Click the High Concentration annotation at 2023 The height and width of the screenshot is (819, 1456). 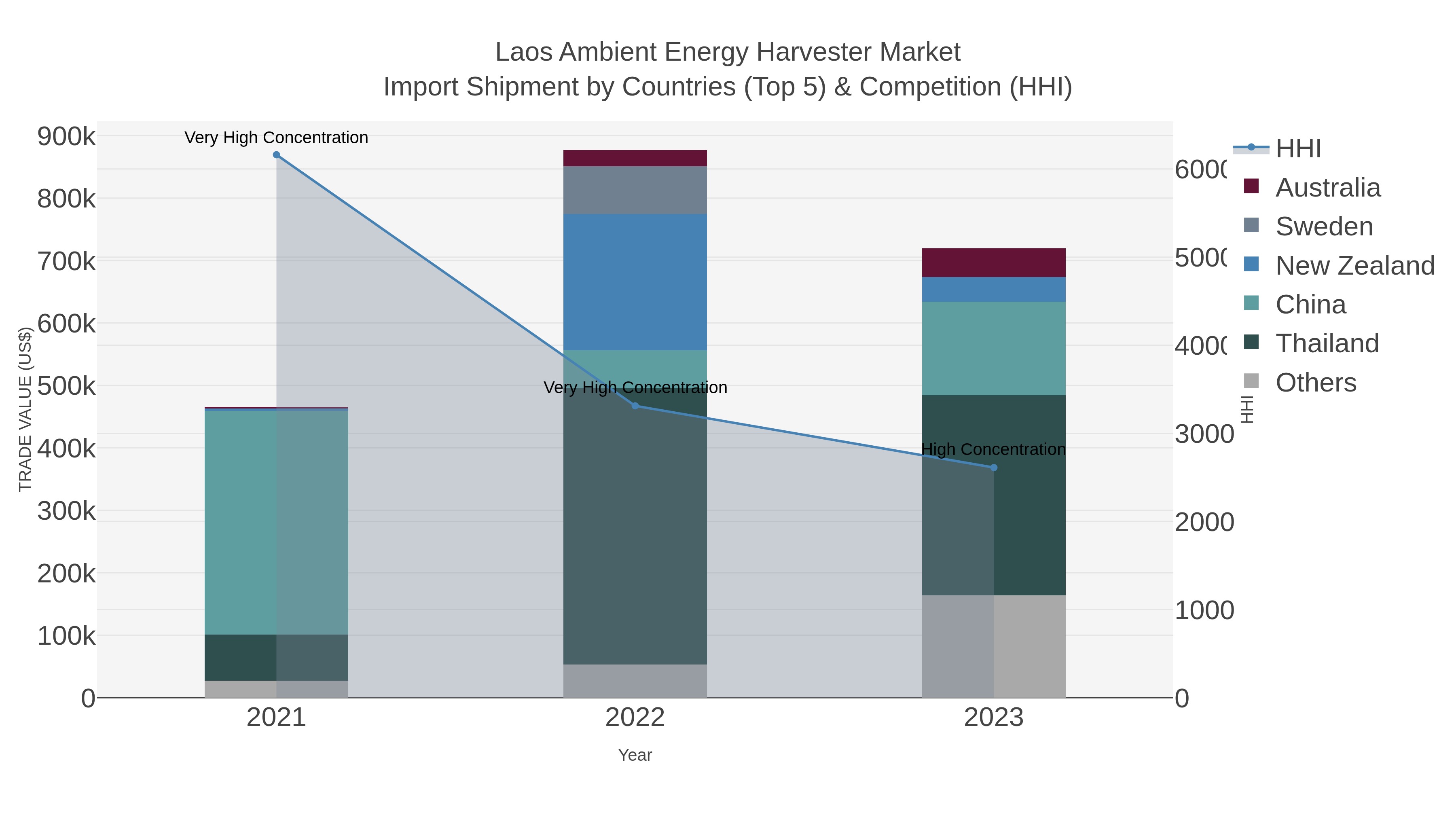pyautogui.click(x=994, y=449)
